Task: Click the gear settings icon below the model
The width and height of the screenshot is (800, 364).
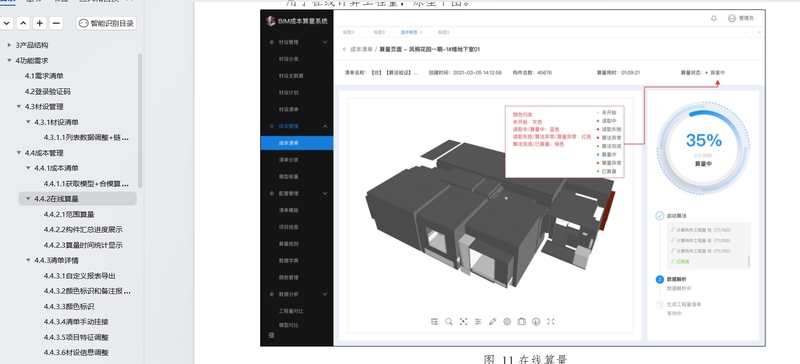Action: point(507,322)
